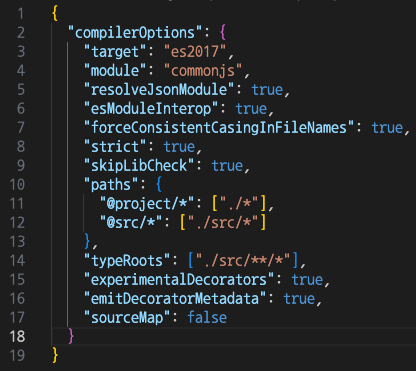Click the "skipLibCheck" key
The image size is (416, 371).
[x=139, y=166]
